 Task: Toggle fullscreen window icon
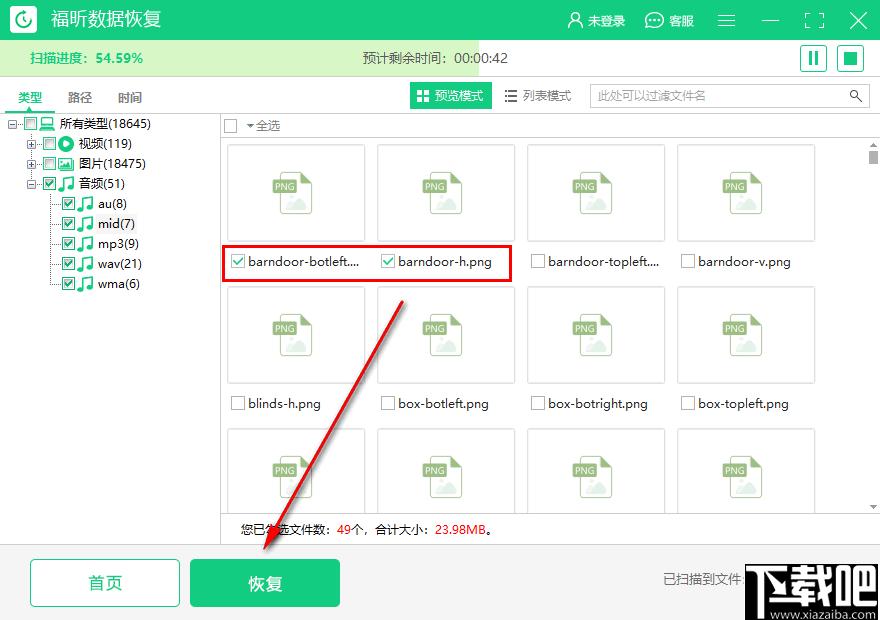click(814, 21)
